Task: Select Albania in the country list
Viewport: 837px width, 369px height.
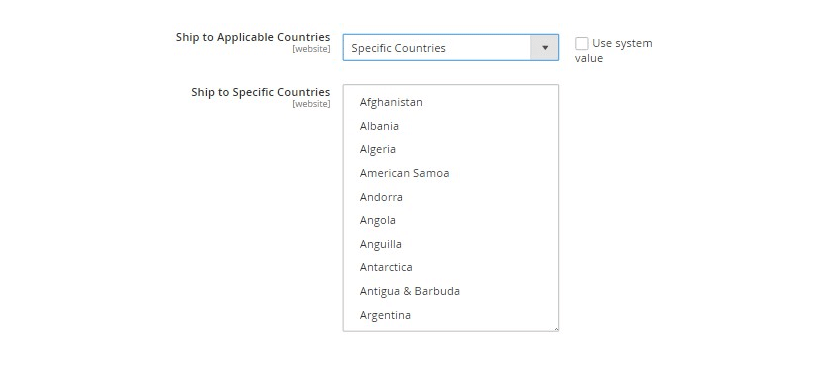Action: pyautogui.click(x=379, y=126)
